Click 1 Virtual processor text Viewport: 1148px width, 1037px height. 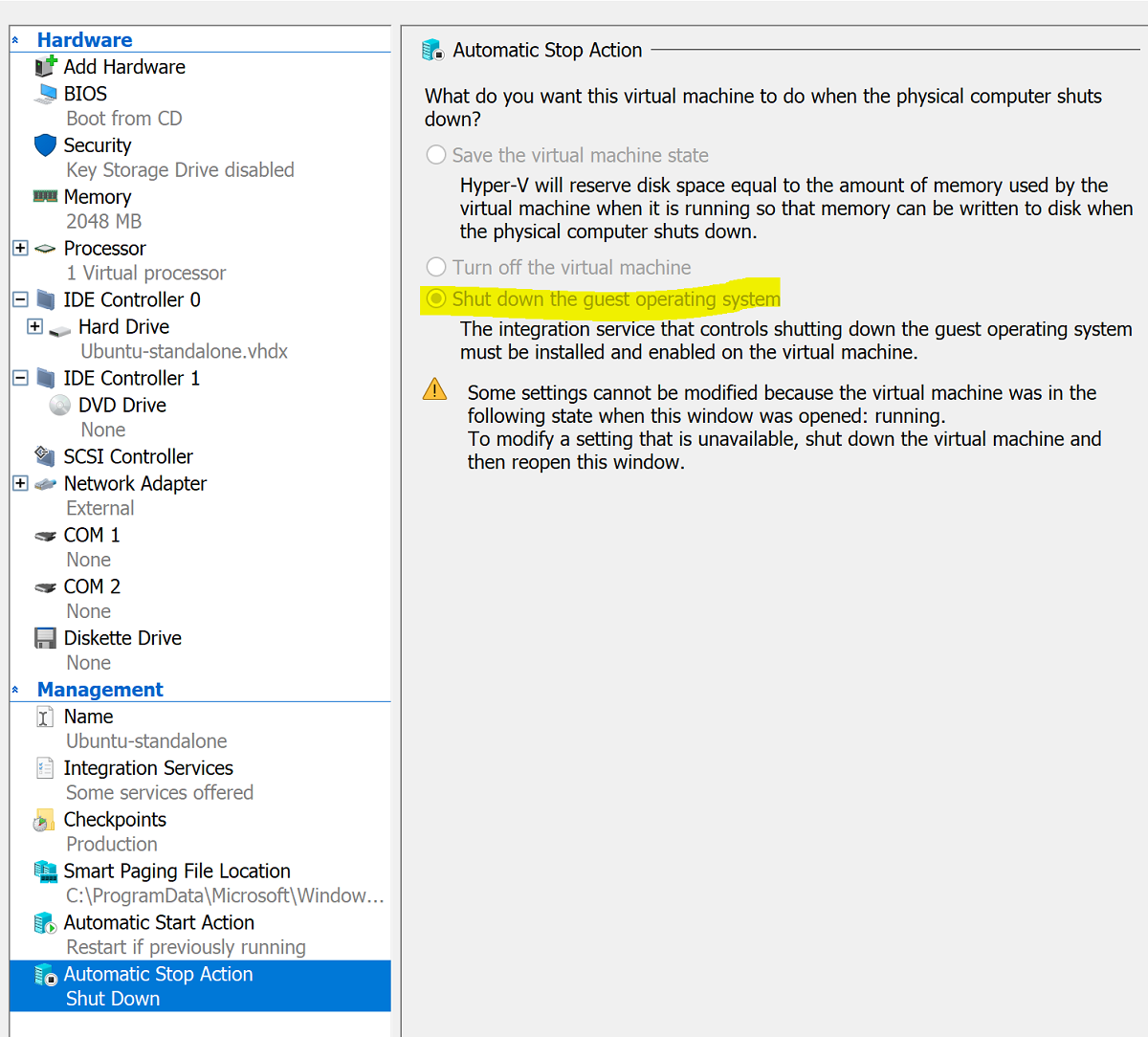[x=145, y=274]
